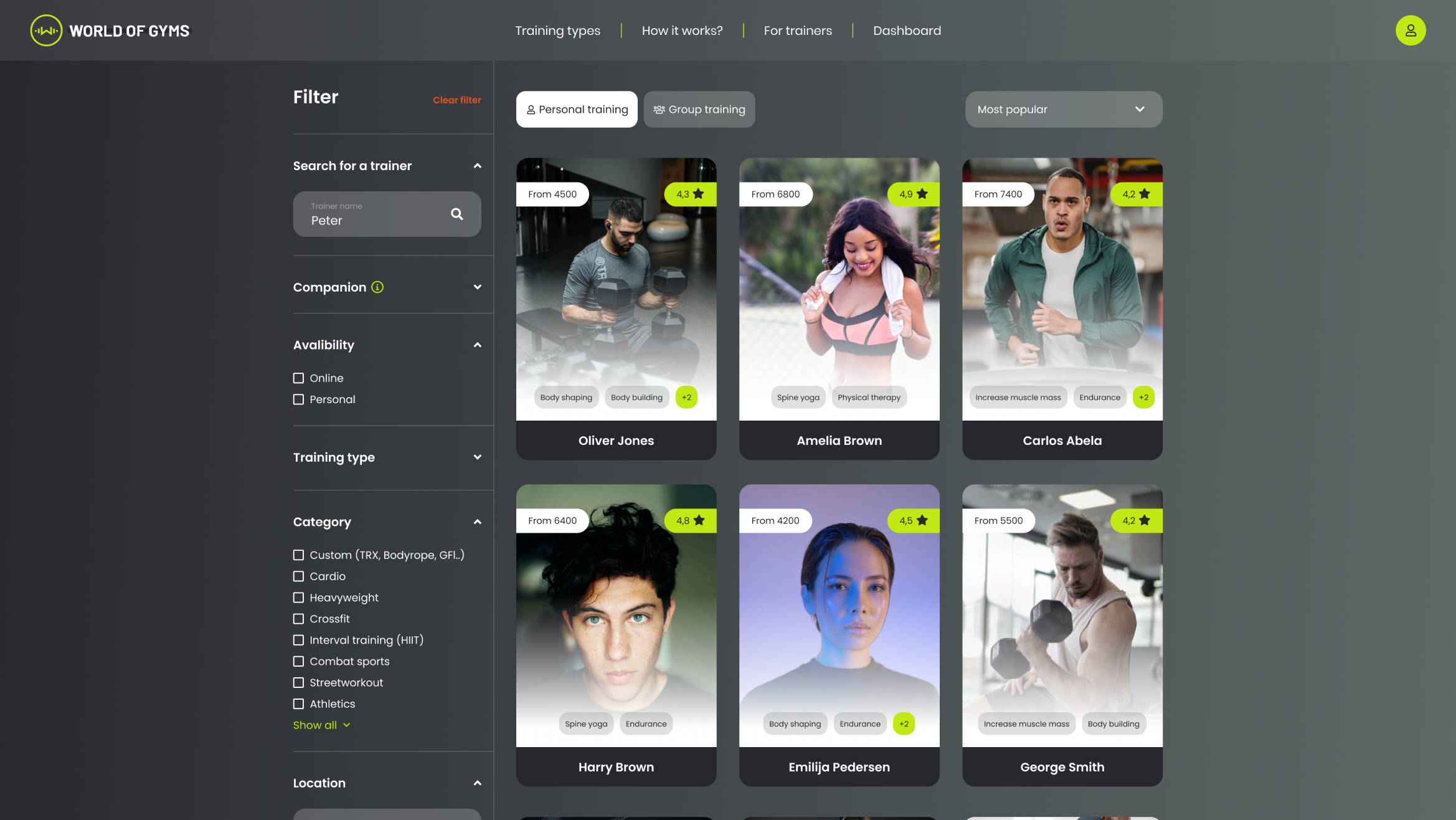Click Harry Brown's 4,8 star rating
This screenshot has height=820, width=1456.
690,521
